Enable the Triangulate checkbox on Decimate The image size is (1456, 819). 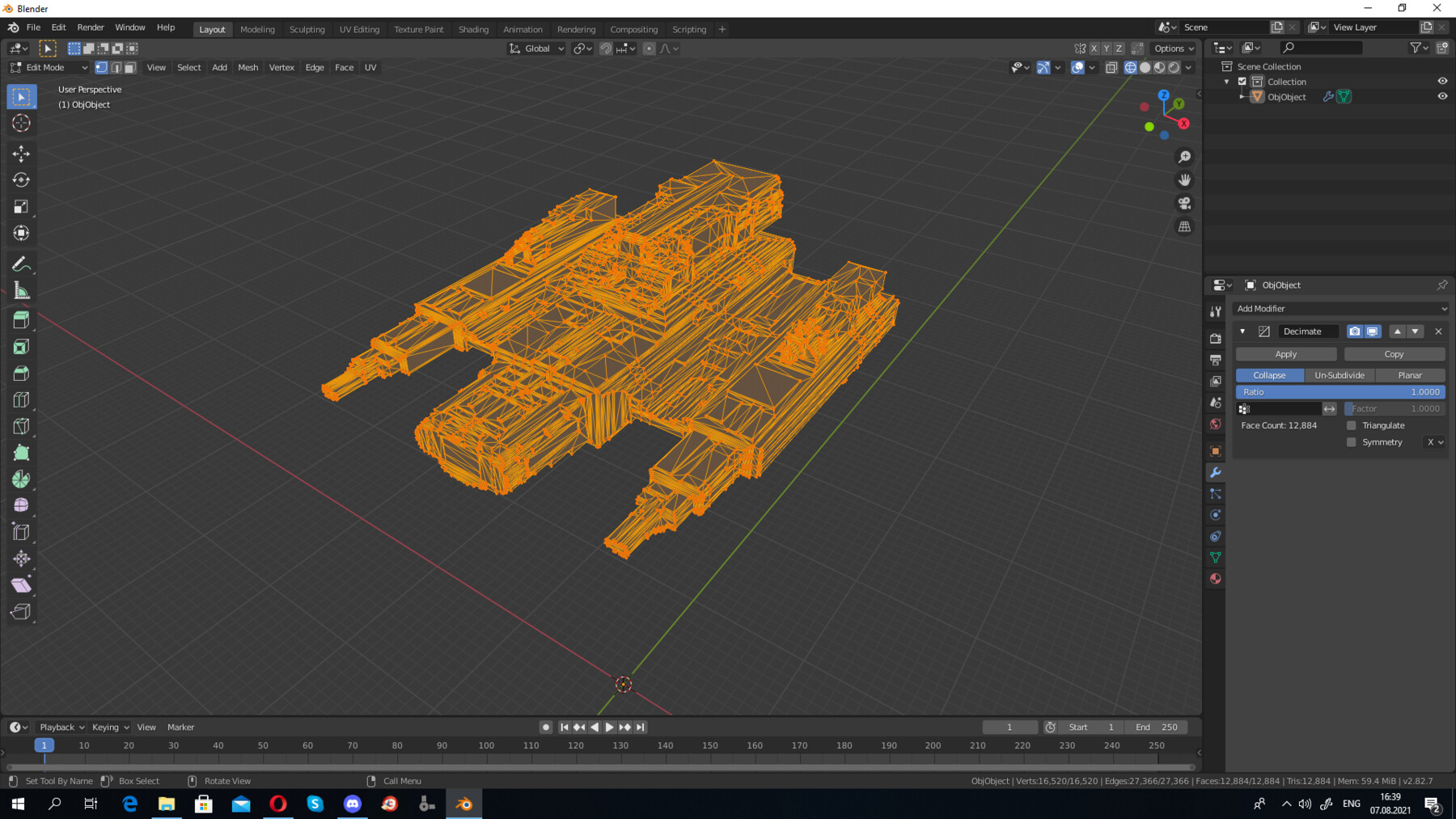[x=1351, y=424]
